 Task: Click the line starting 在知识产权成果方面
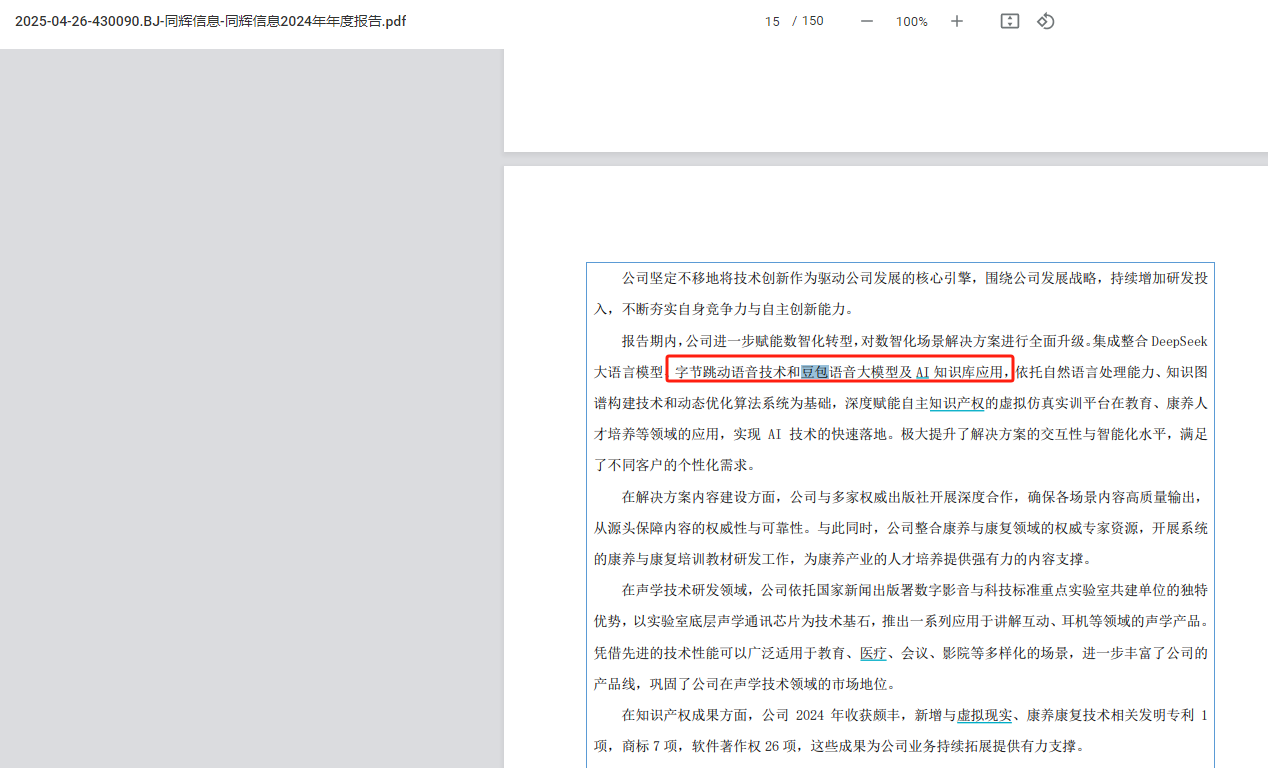click(x=914, y=715)
